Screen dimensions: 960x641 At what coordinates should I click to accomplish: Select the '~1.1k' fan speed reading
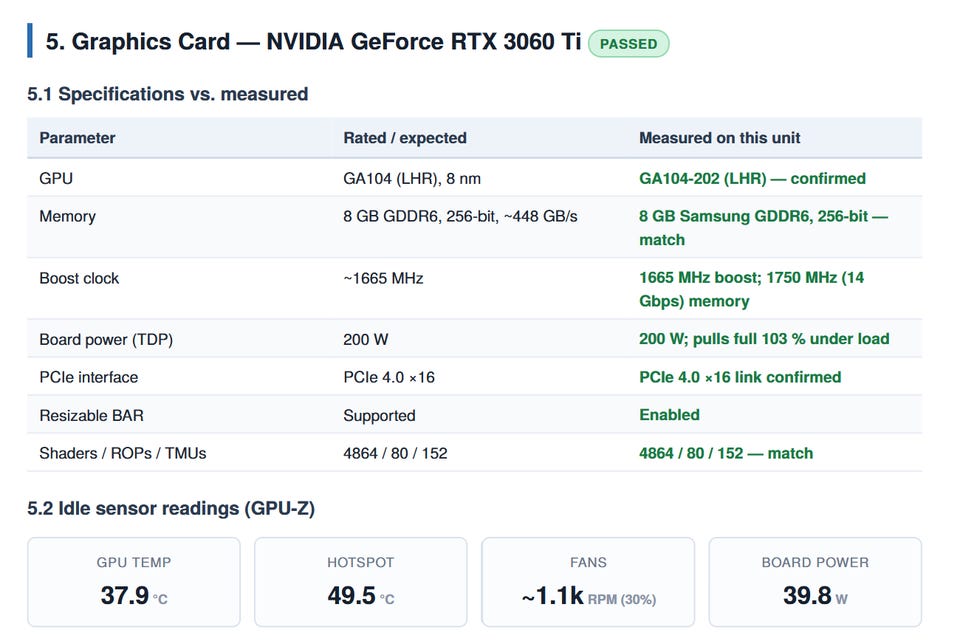click(x=553, y=595)
